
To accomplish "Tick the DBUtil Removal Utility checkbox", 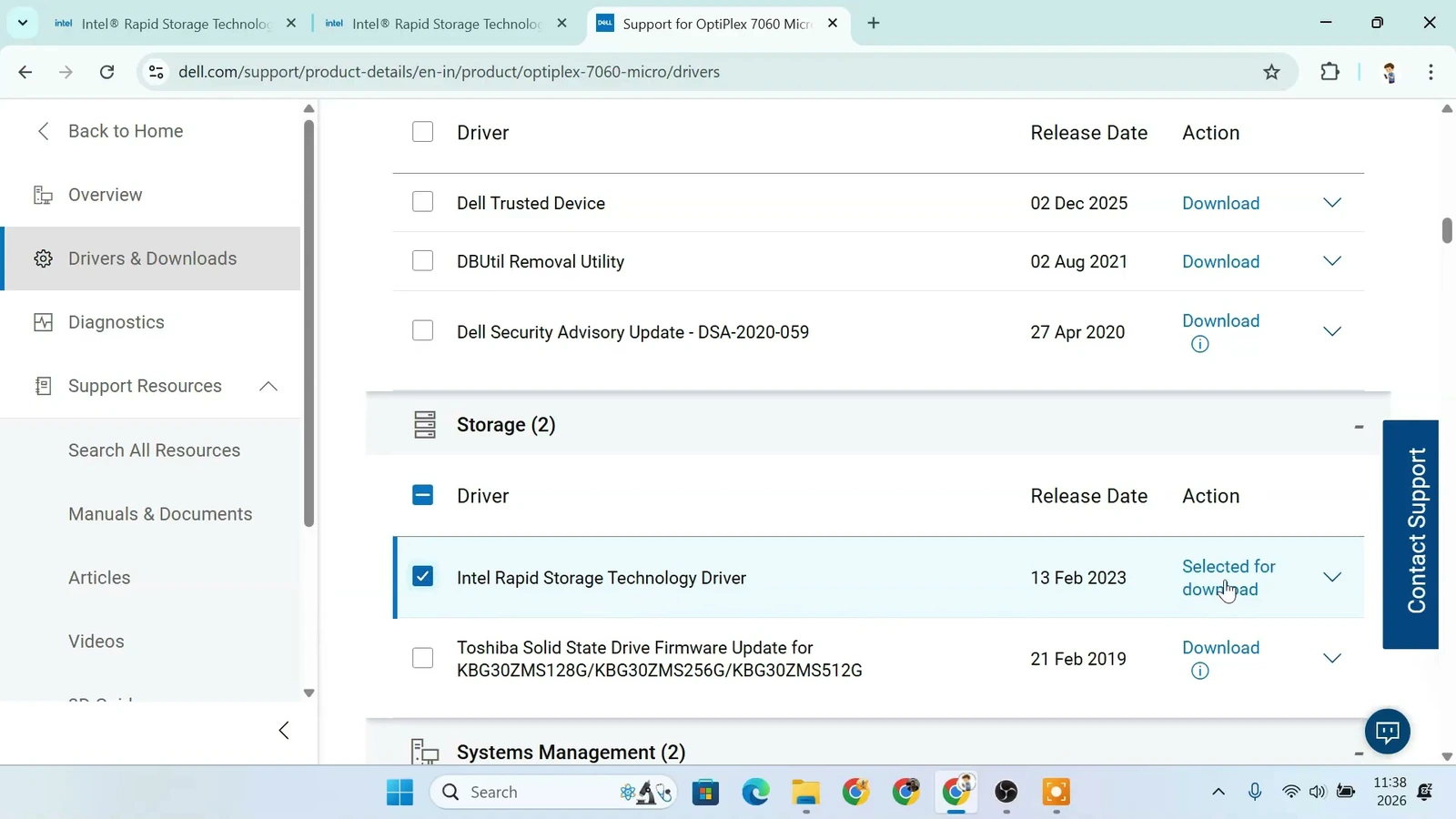I will pos(422,261).
